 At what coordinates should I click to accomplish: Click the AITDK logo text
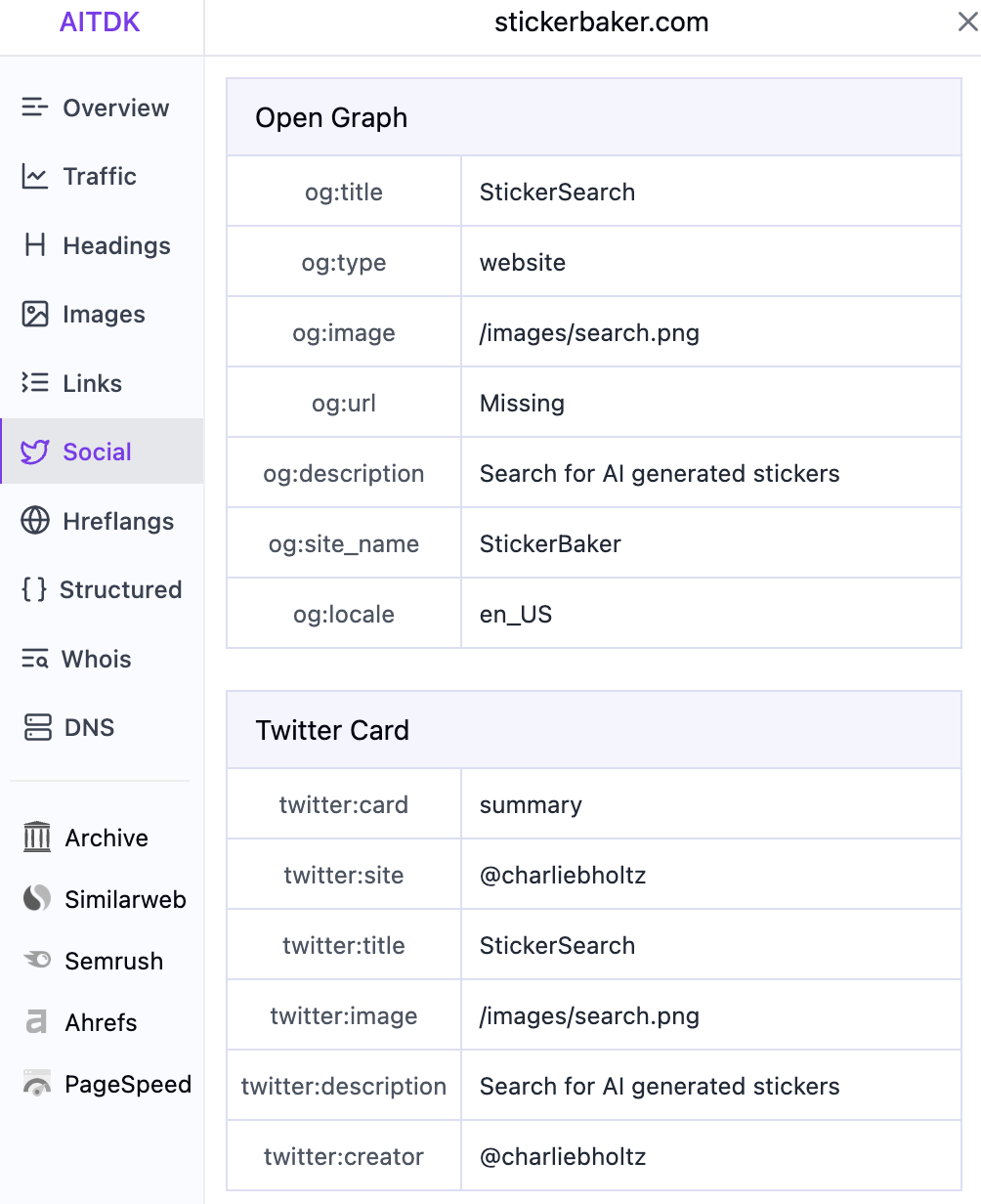100,22
